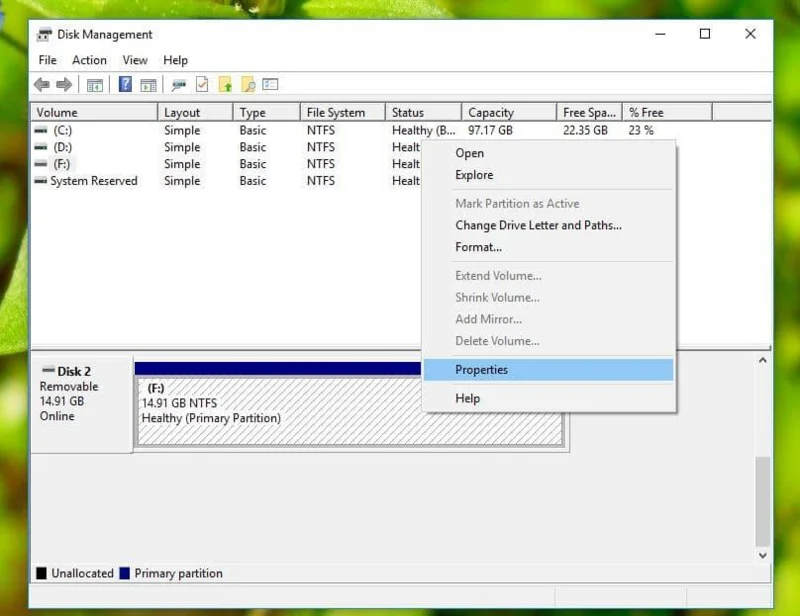This screenshot has width=800, height=616.
Task: Click the checkmark document toolbar icon
Action: point(202,84)
